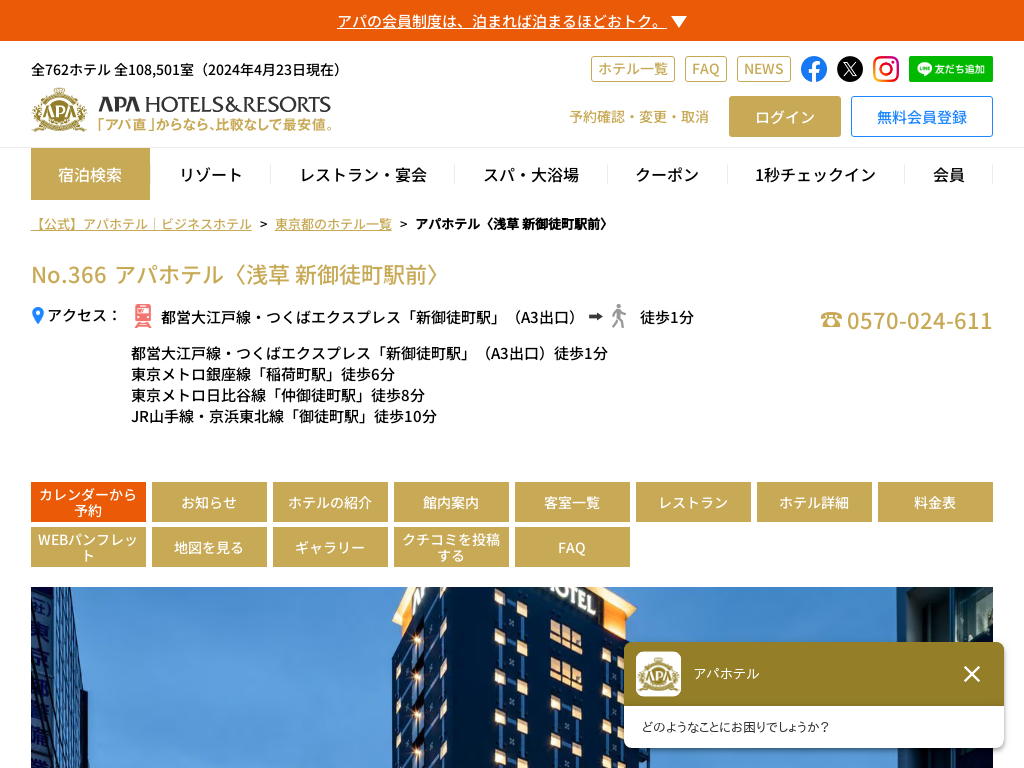The width and height of the screenshot is (1024, 768).
Task: Open the 1秒チェックイン menu item
Action: click(x=816, y=174)
